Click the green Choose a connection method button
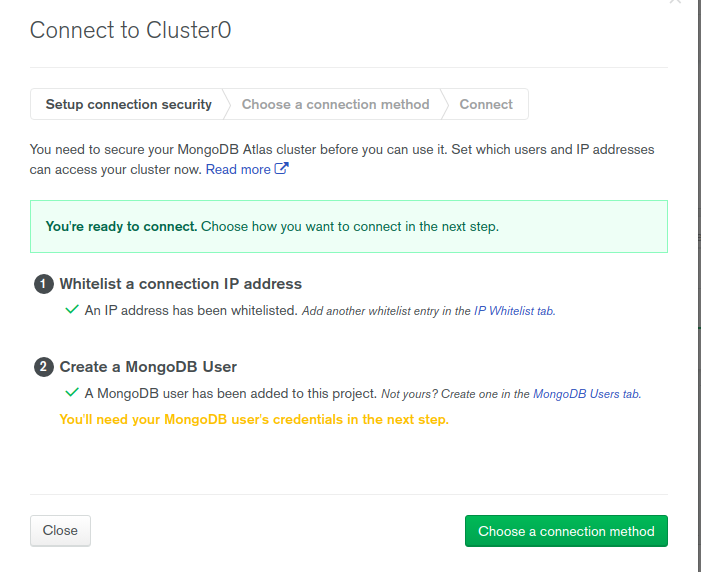The height and width of the screenshot is (572, 701). click(x=566, y=531)
